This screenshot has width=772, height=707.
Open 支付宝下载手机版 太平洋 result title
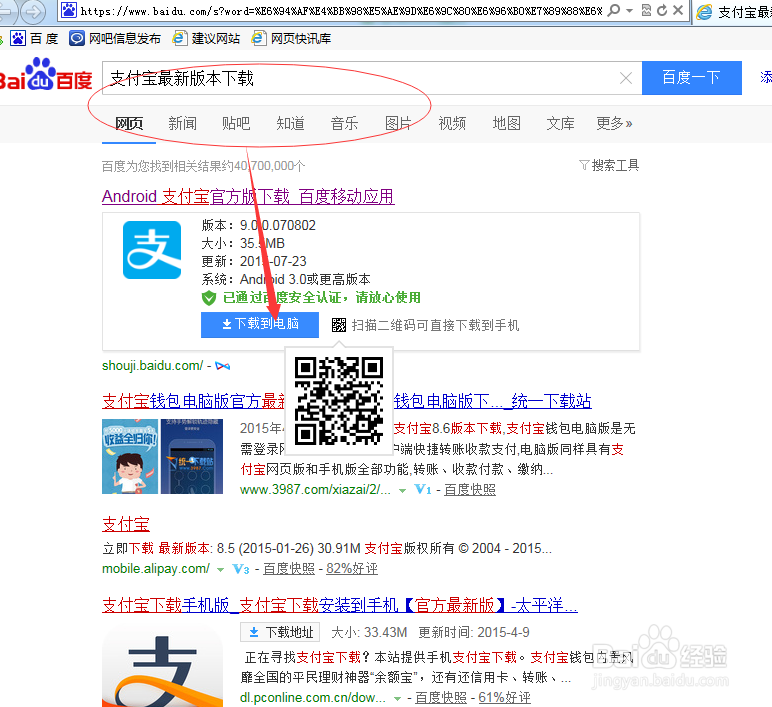pyautogui.click(x=340, y=605)
